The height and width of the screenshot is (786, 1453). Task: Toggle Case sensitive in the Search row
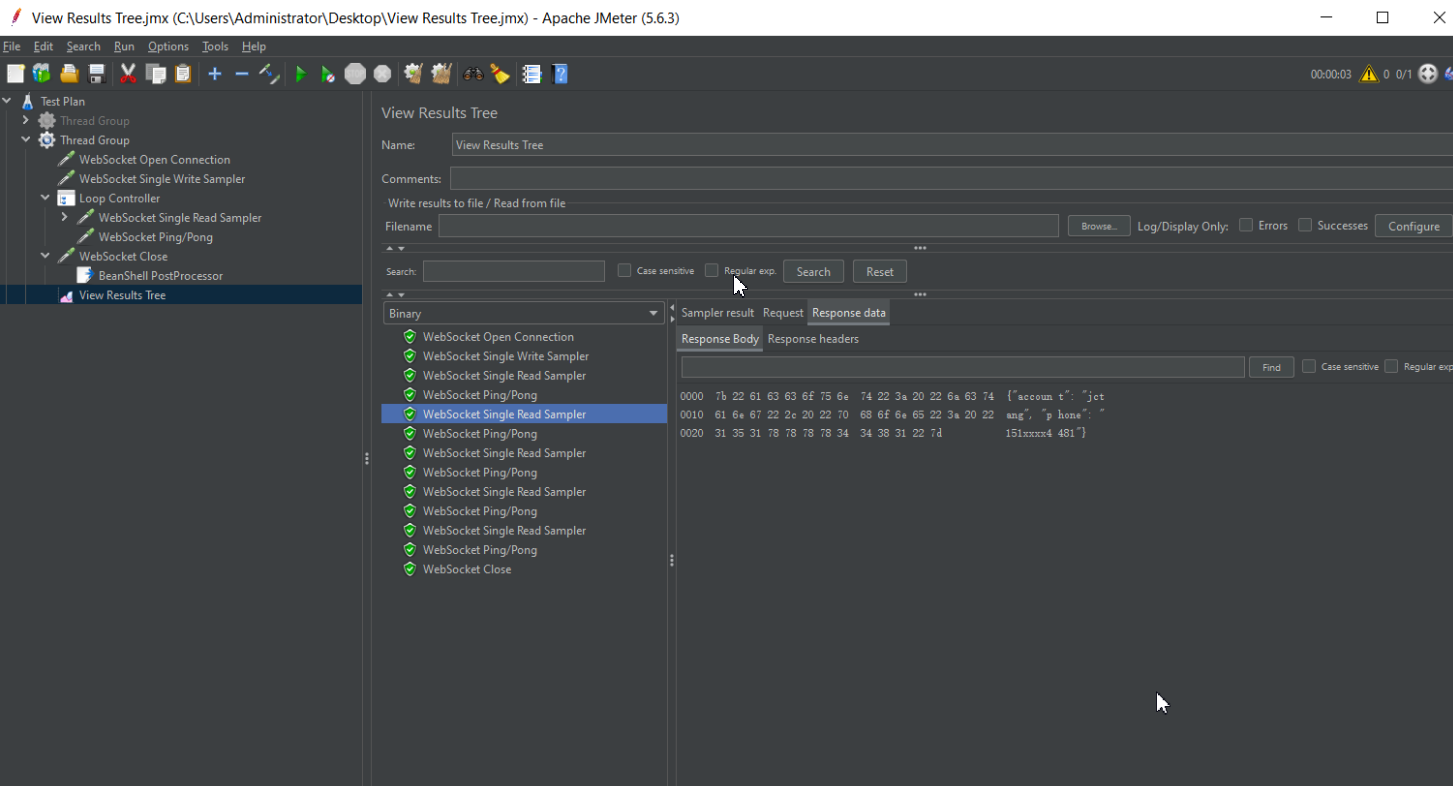point(624,270)
